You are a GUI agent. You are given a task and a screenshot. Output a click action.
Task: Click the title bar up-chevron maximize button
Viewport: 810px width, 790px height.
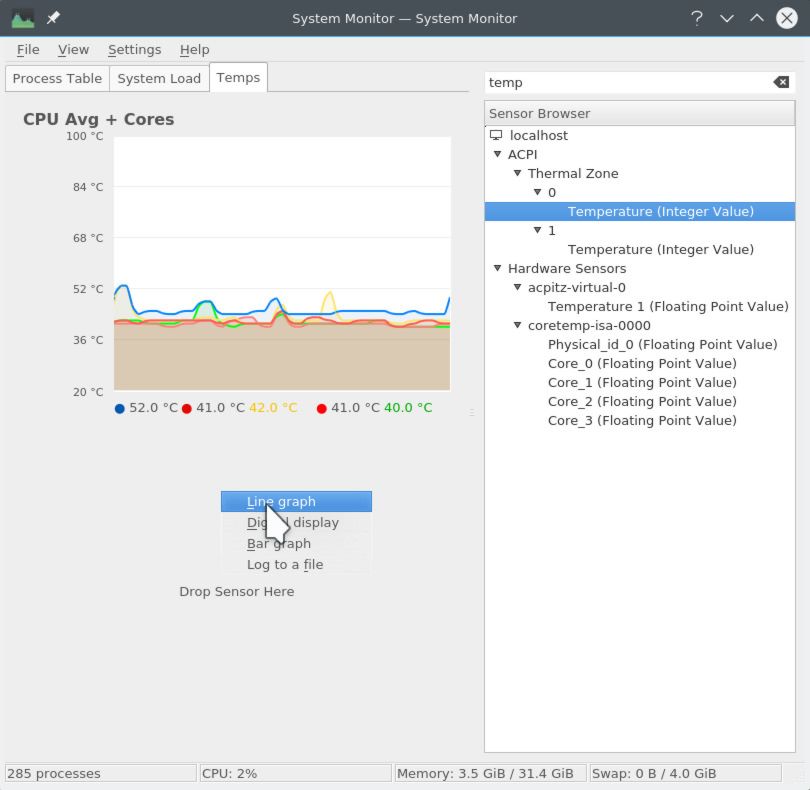point(757,18)
